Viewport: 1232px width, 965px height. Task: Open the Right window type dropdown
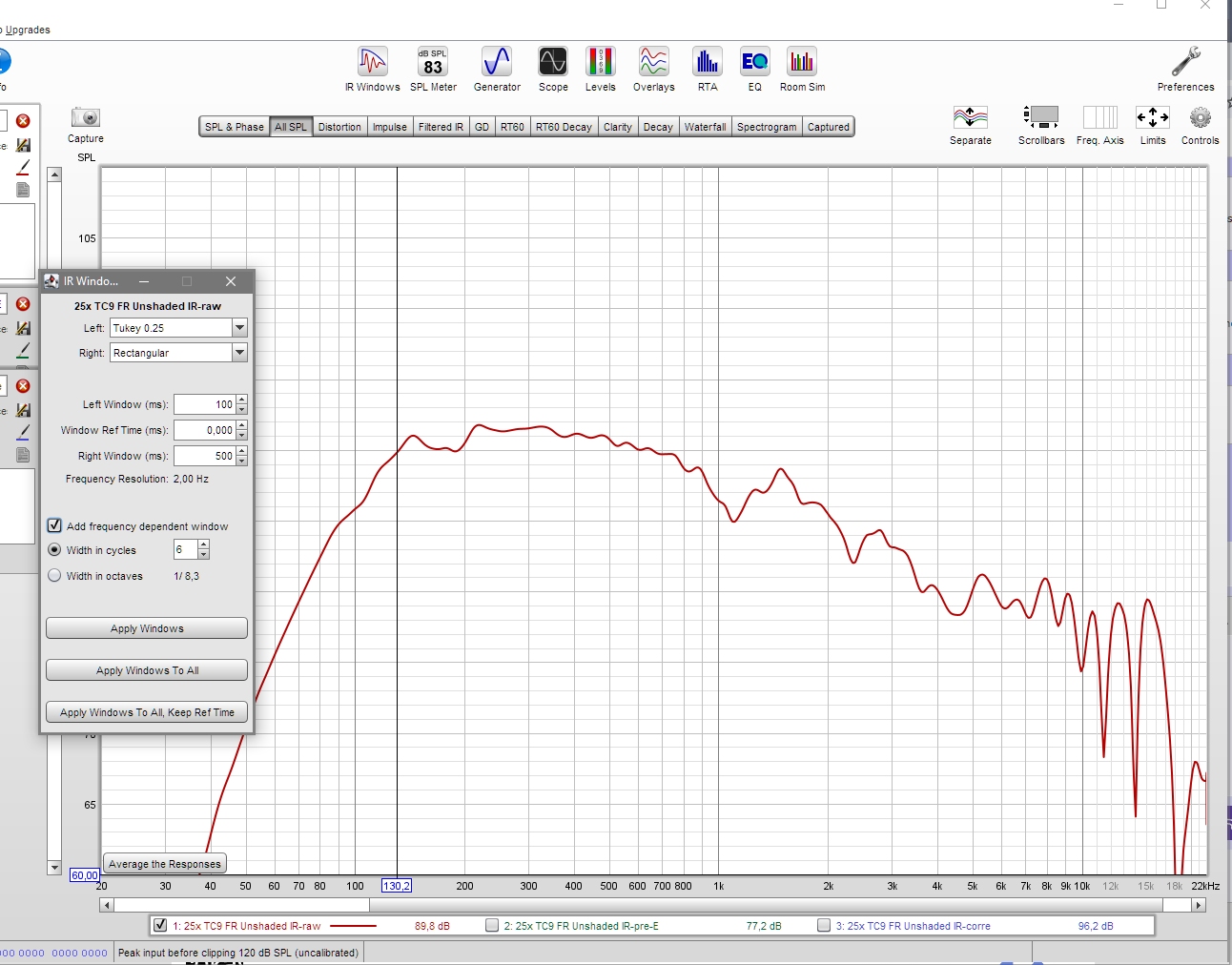click(x=239, y=353)
